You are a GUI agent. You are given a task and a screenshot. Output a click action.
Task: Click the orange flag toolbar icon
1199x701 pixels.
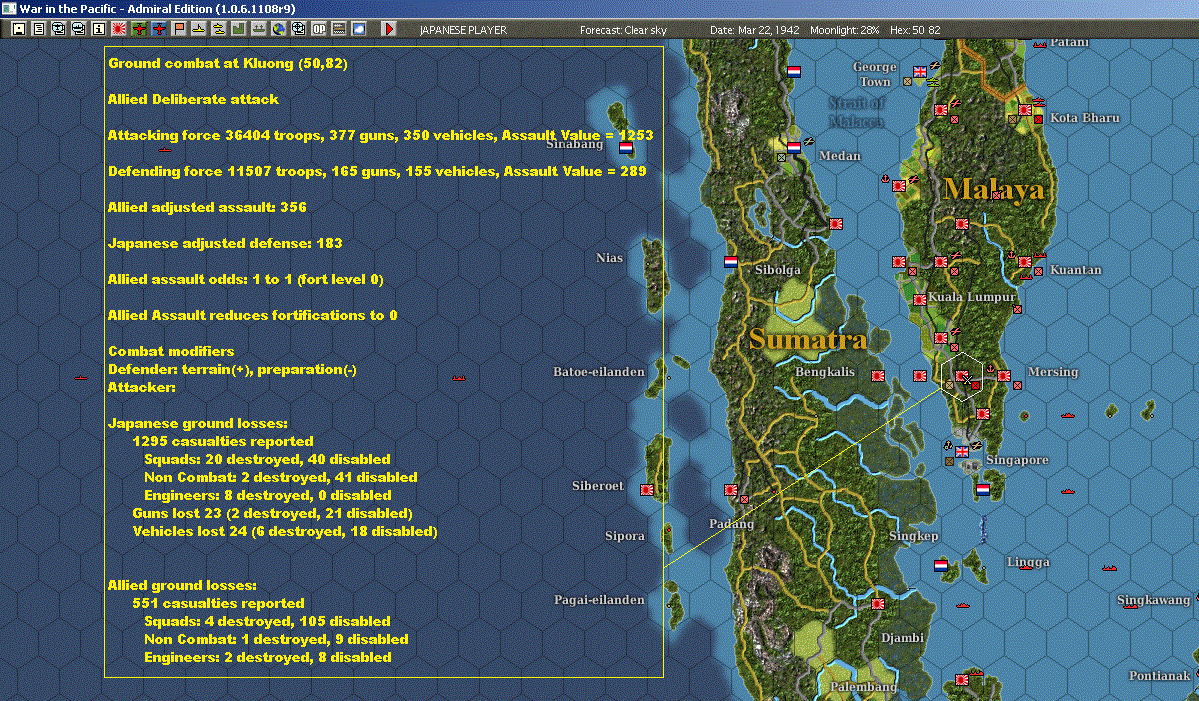click(x=179, y=29)
